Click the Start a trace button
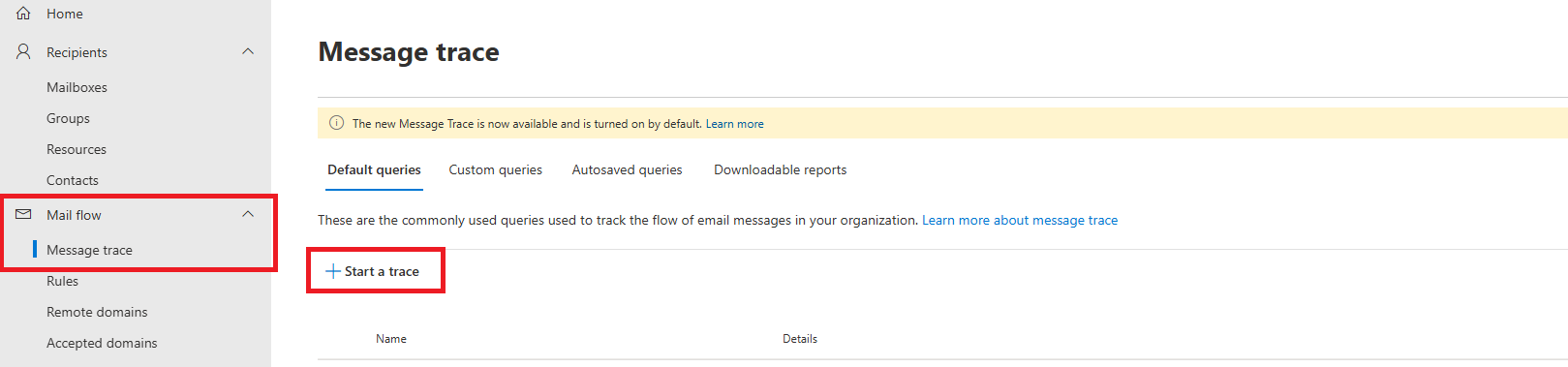 [x=373, y=271]
